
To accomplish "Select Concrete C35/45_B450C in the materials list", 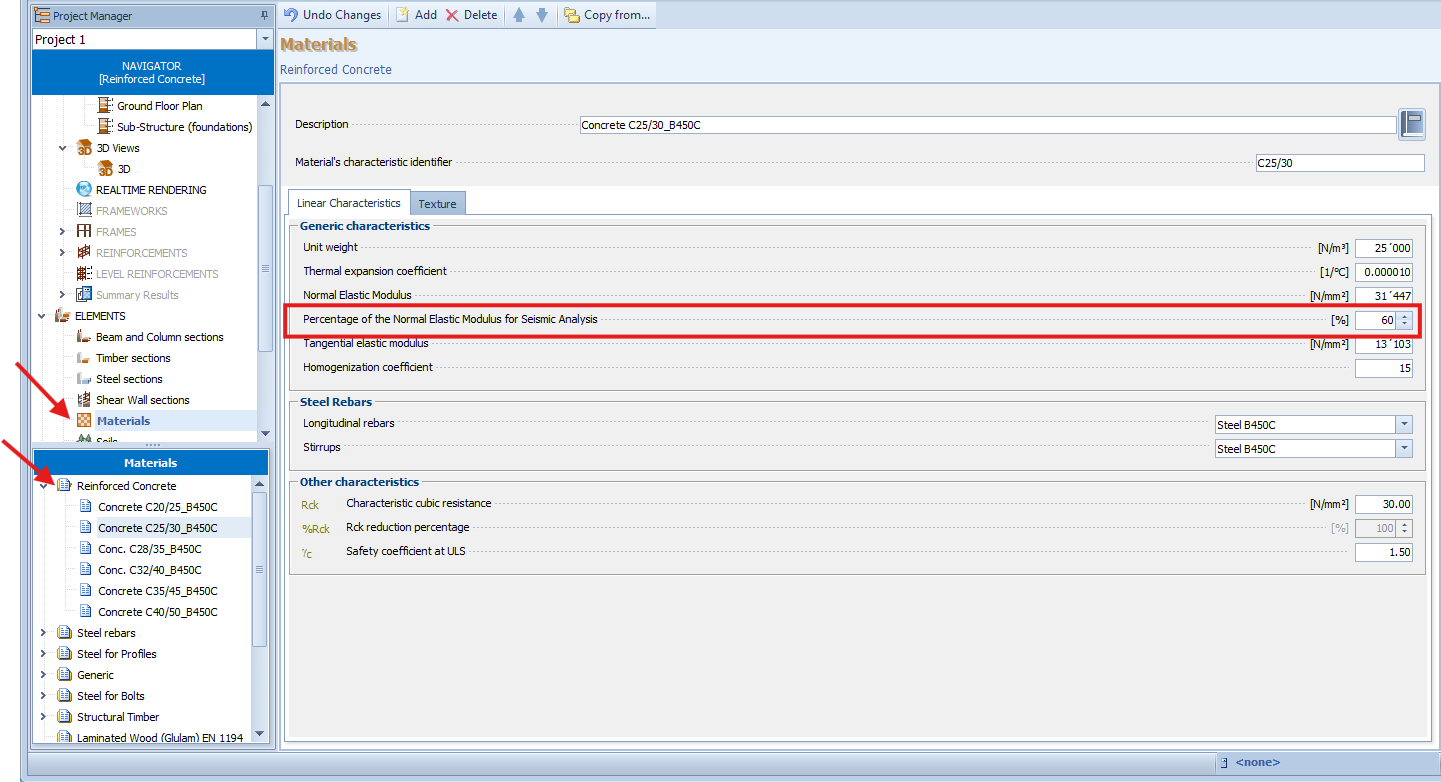I will click(157, 591).
